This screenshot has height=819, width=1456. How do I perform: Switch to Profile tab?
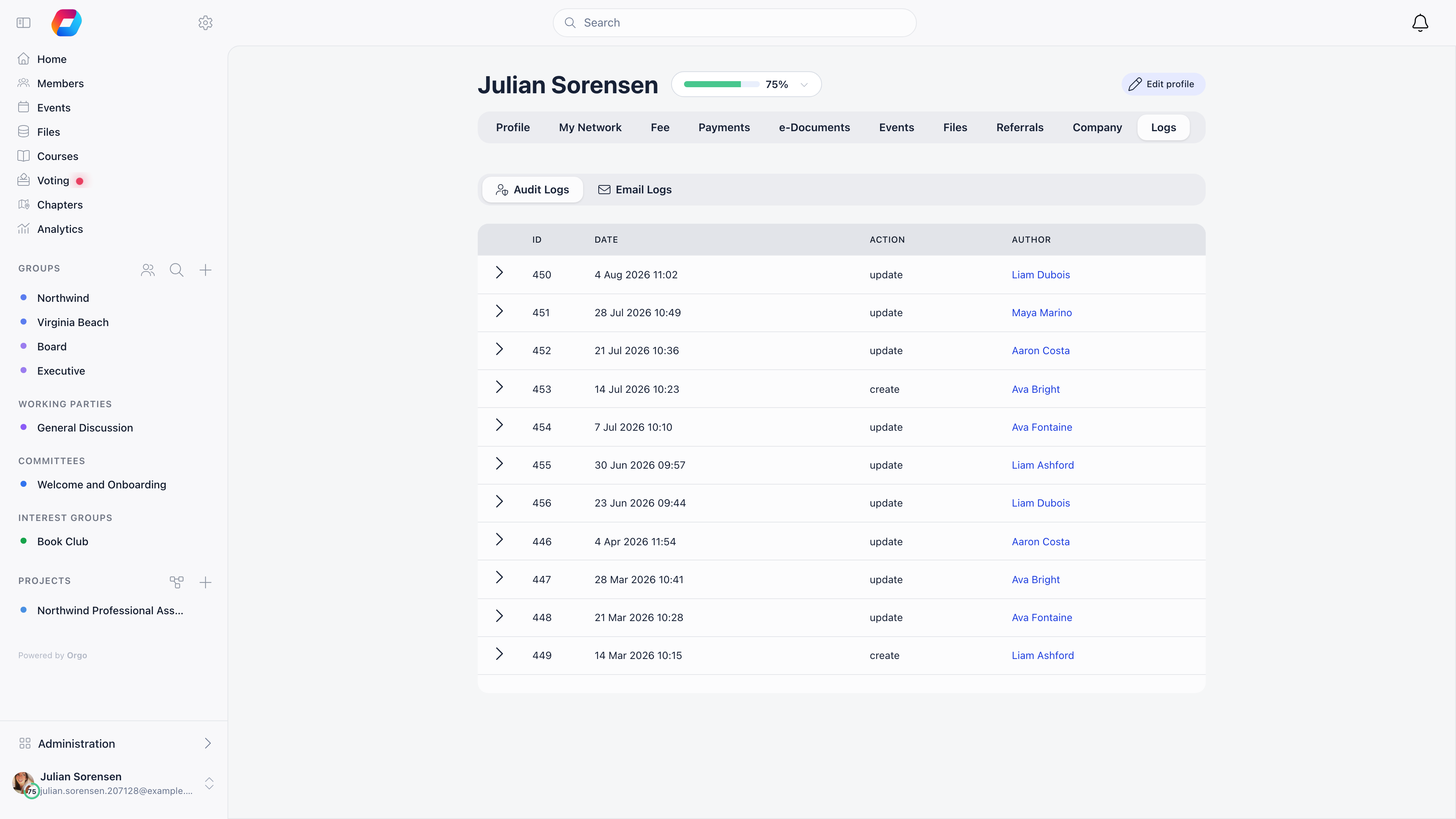point(513,127)
